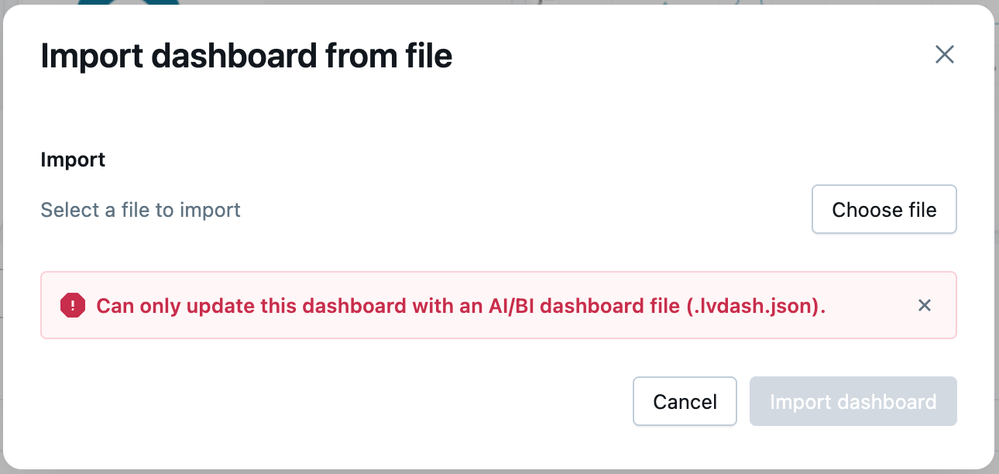Viewport: 999px width, 474px height.
Task: Click the "Select a file to import" text
Action: [140, 210]
